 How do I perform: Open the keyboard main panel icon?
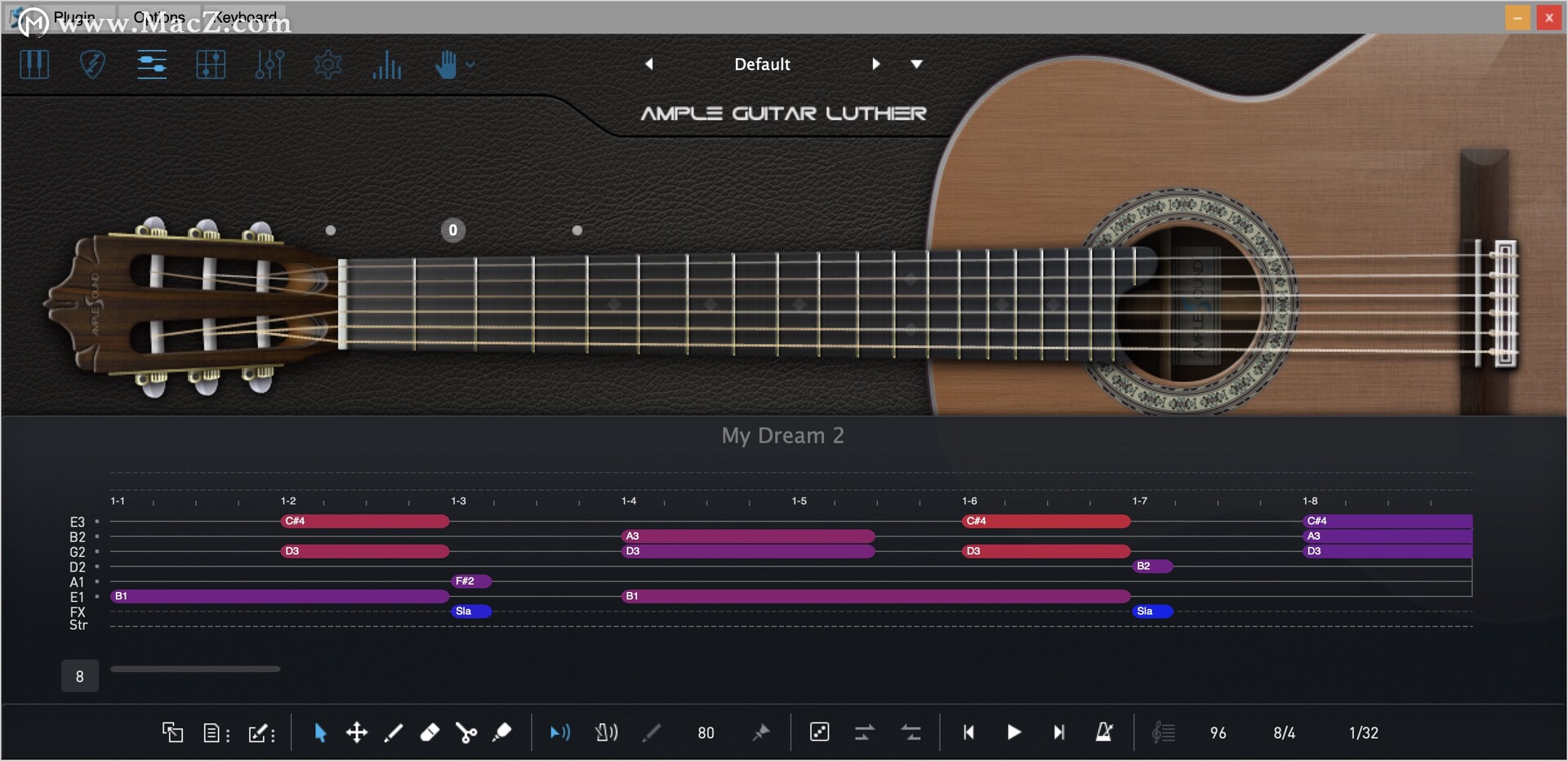[34, 65]
